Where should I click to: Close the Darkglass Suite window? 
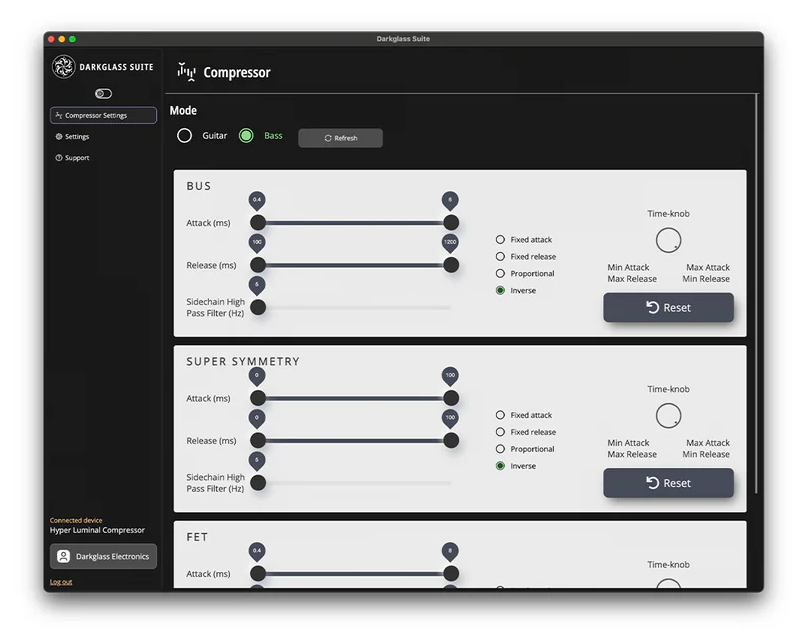(51, 39)
